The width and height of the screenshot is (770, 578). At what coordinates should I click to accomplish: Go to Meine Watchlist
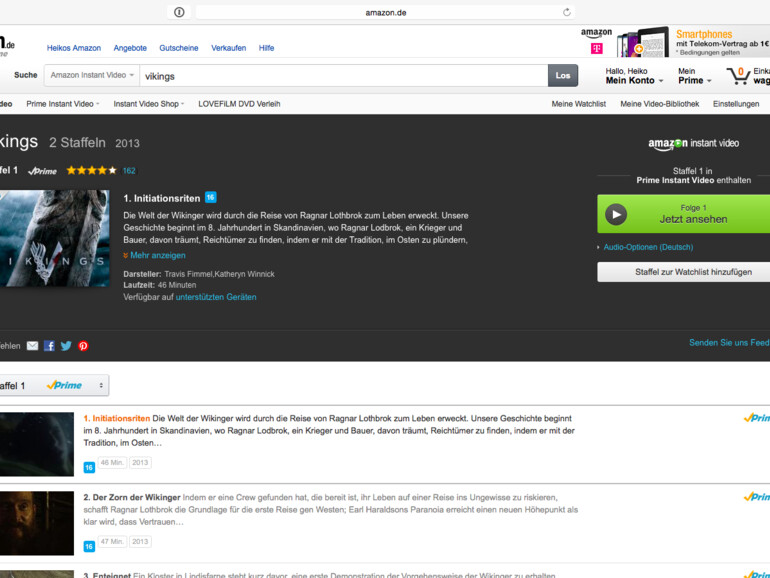[x=578, y=104]
